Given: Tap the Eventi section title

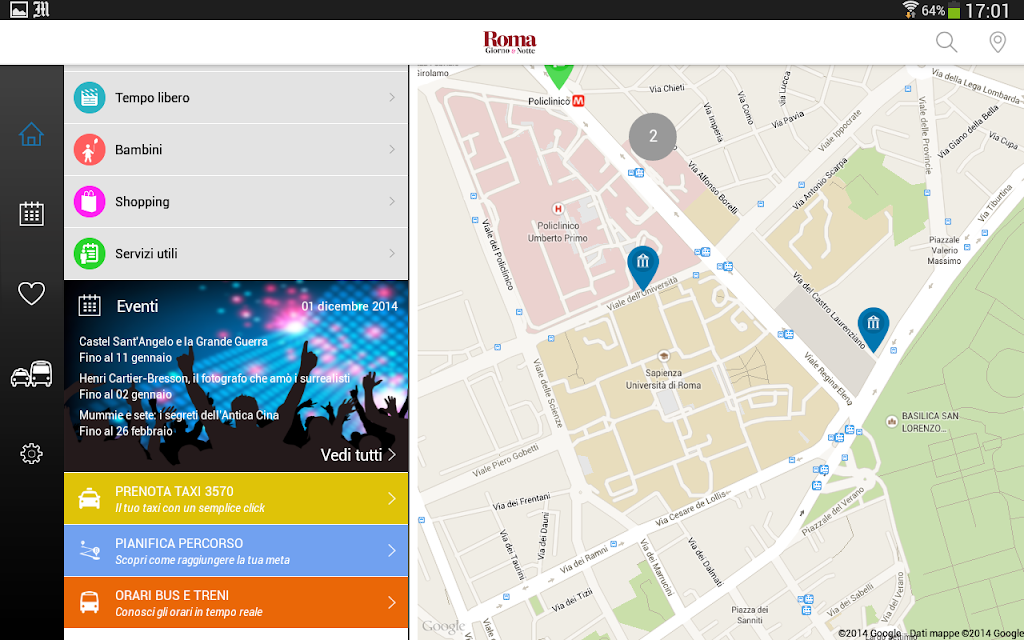Looking at the screenshot, I should pyautogui.click(x=137, y=306).
